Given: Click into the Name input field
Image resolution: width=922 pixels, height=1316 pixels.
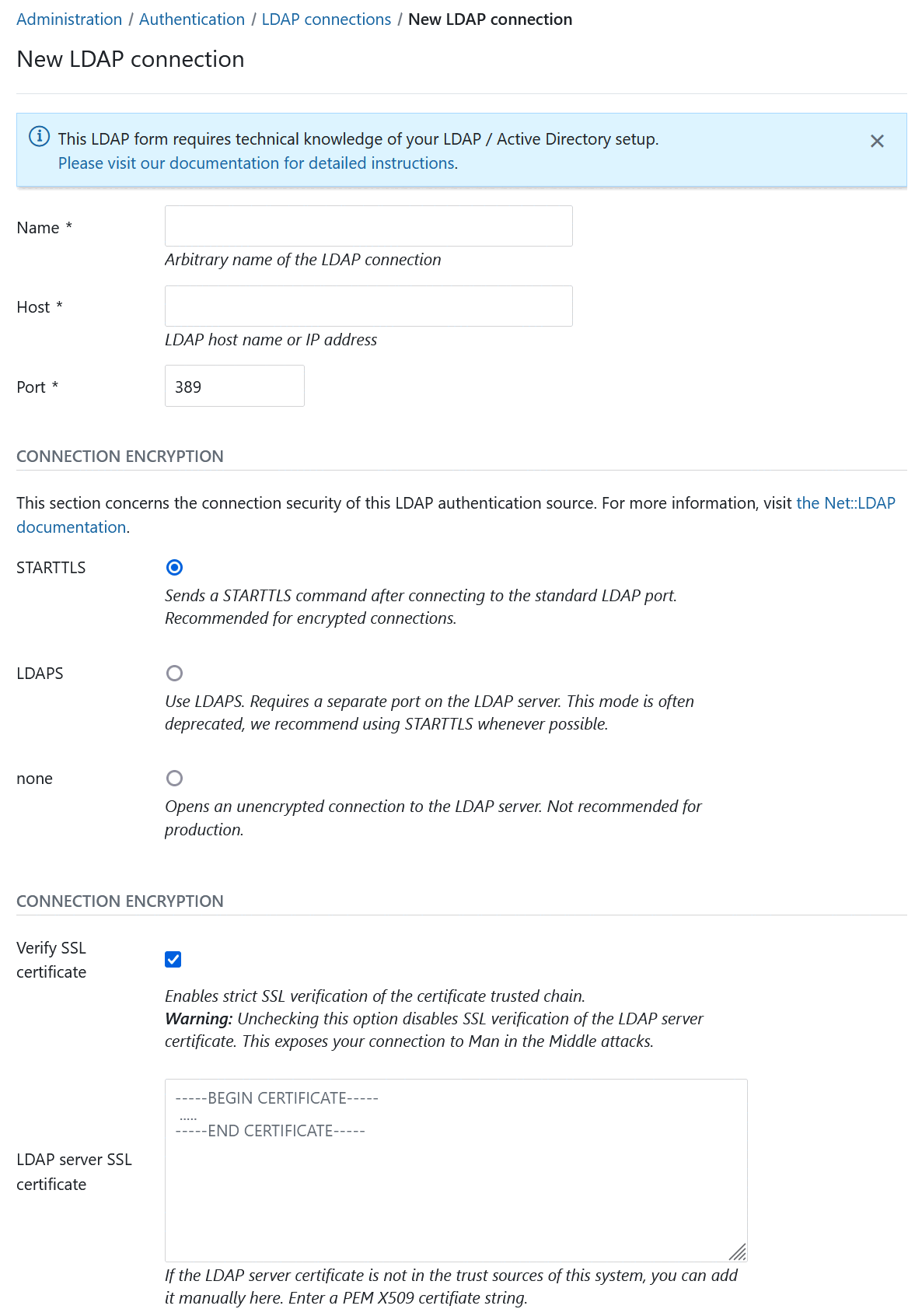Looking at the screenshot, I should pyautogui.click(x=368, y=226).
